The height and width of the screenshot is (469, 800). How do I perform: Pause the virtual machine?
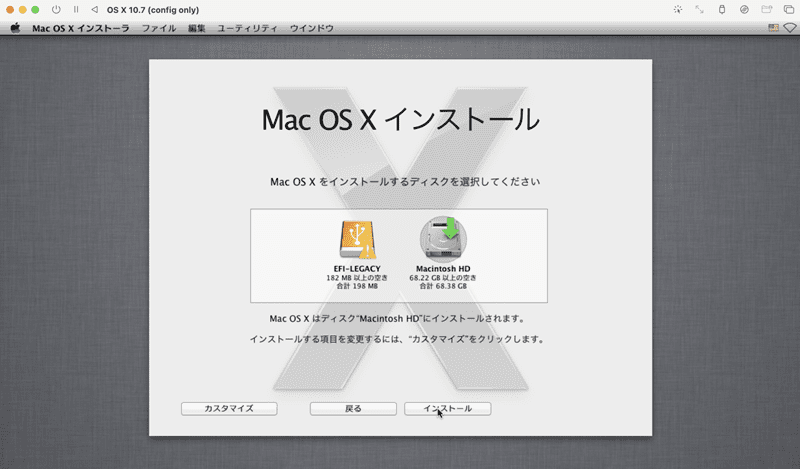point(76,10)
